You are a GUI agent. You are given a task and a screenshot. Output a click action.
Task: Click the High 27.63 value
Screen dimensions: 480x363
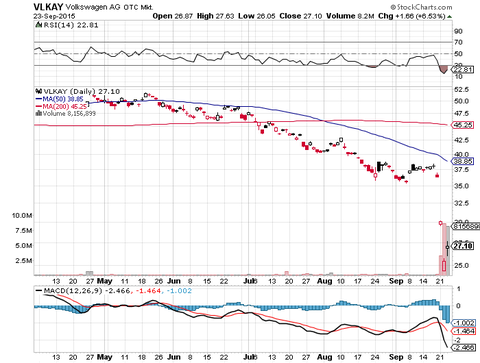215,16
